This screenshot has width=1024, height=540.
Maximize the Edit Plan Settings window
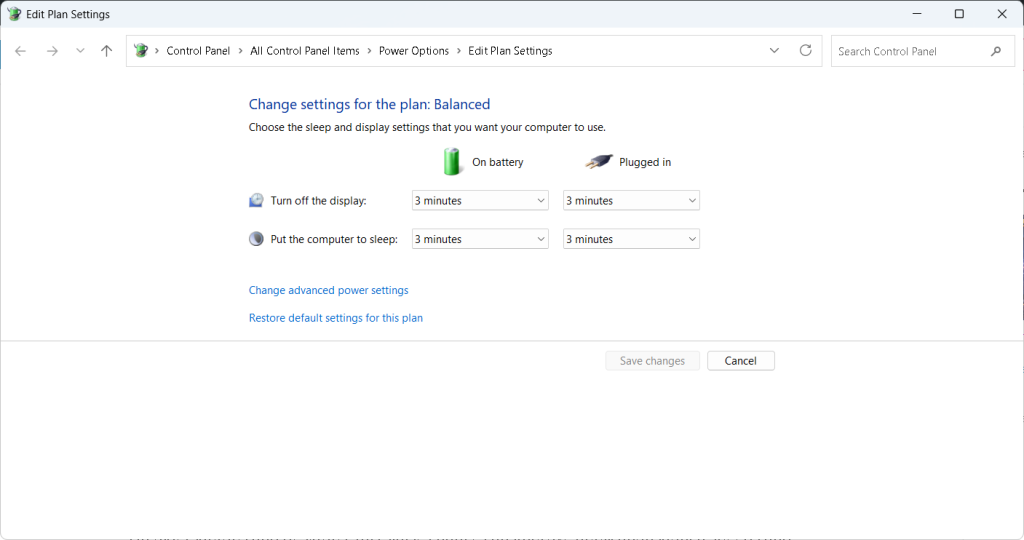click(959, 14)
